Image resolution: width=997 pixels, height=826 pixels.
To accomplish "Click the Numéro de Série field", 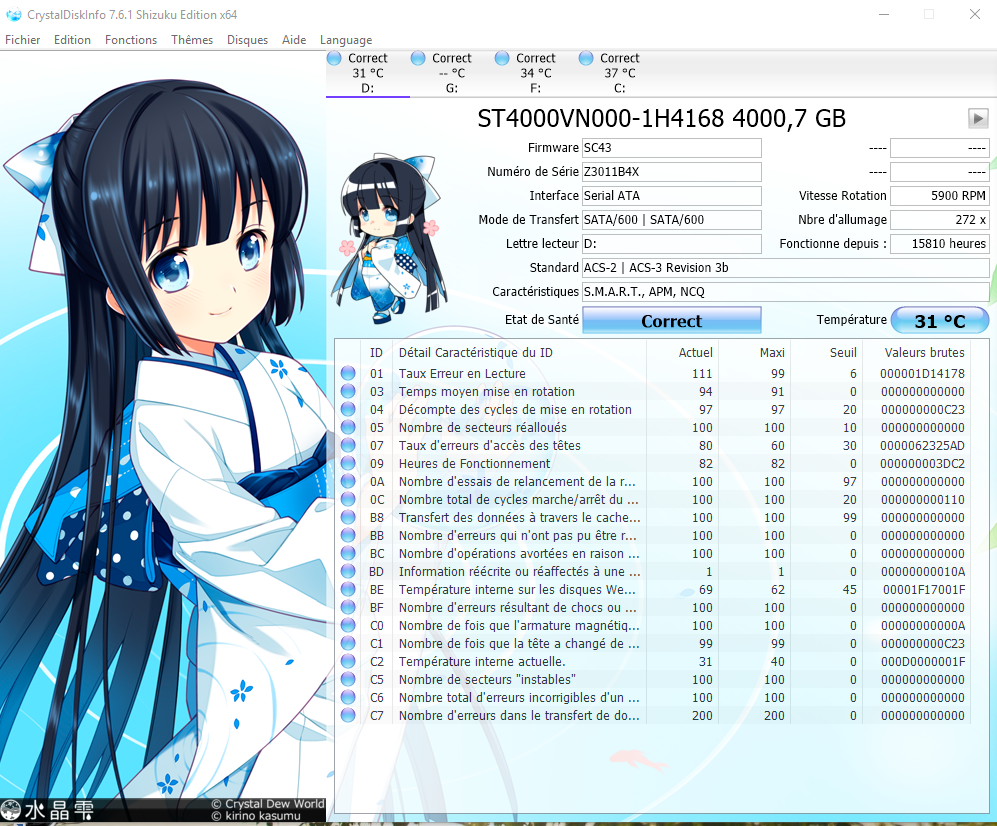I will 671,172.
